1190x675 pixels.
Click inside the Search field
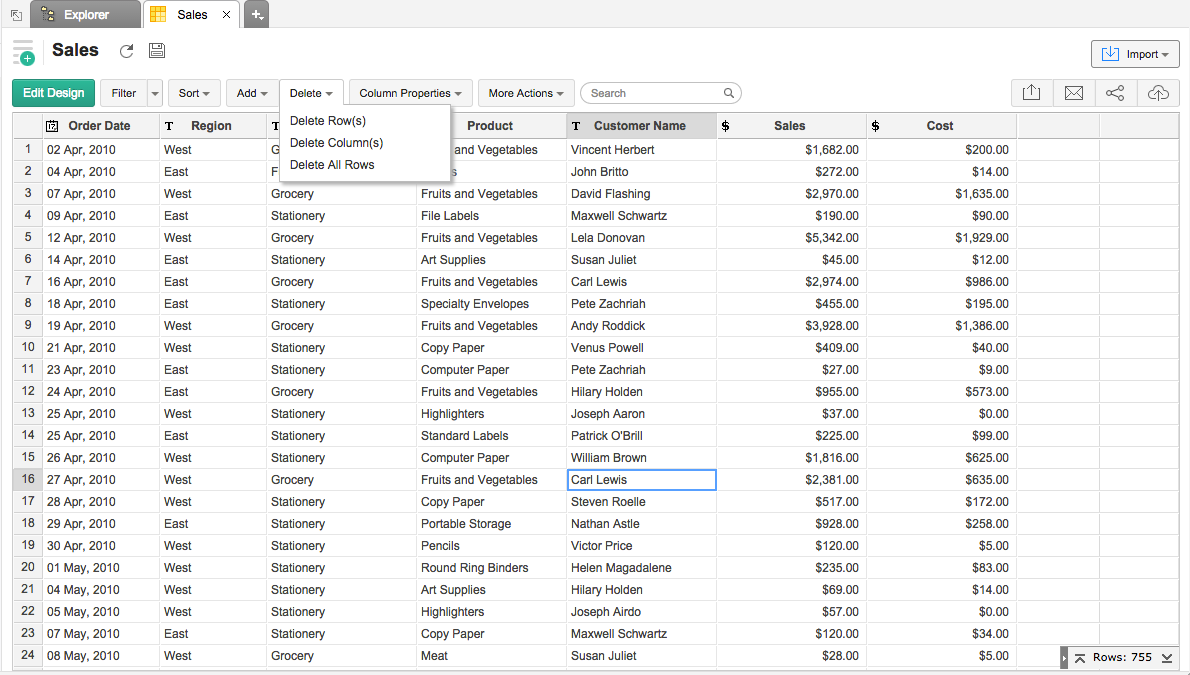(x=655, y=93)
